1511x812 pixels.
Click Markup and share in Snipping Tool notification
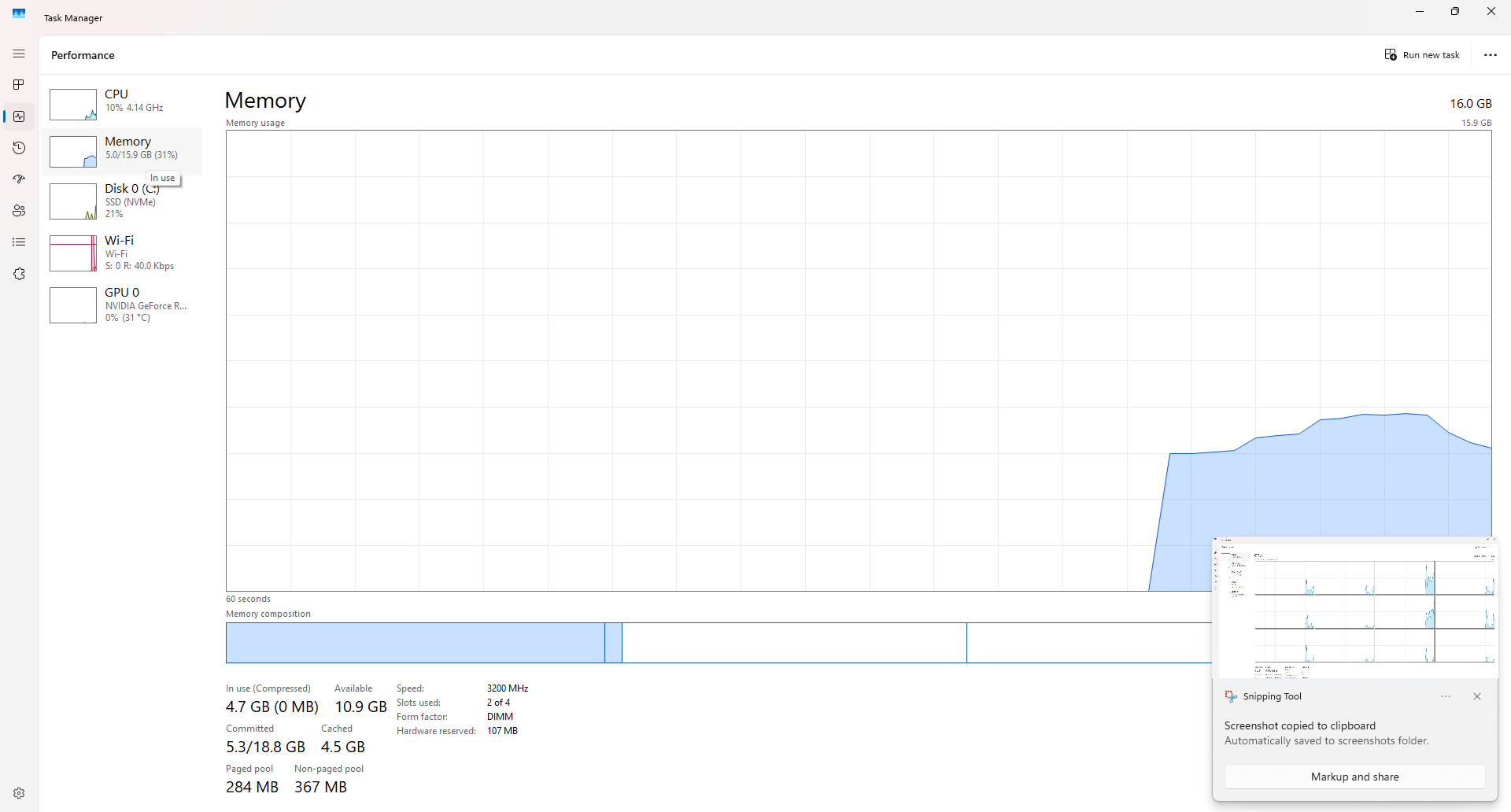click(x=1354, y=777)
